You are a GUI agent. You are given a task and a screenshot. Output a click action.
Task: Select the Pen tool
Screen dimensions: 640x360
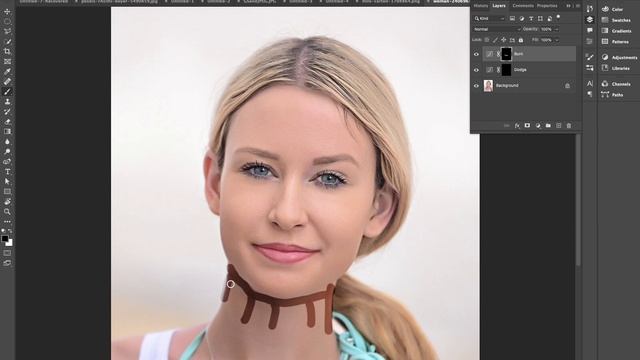(x=7, y=161)
